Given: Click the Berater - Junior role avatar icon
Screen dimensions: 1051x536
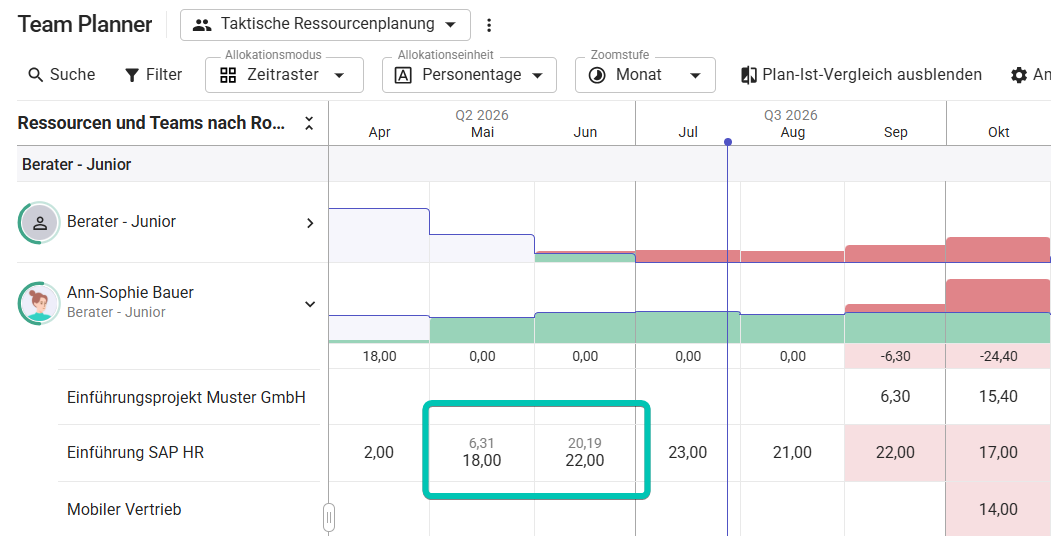Looking at the screenshot, I should [40, 222].
